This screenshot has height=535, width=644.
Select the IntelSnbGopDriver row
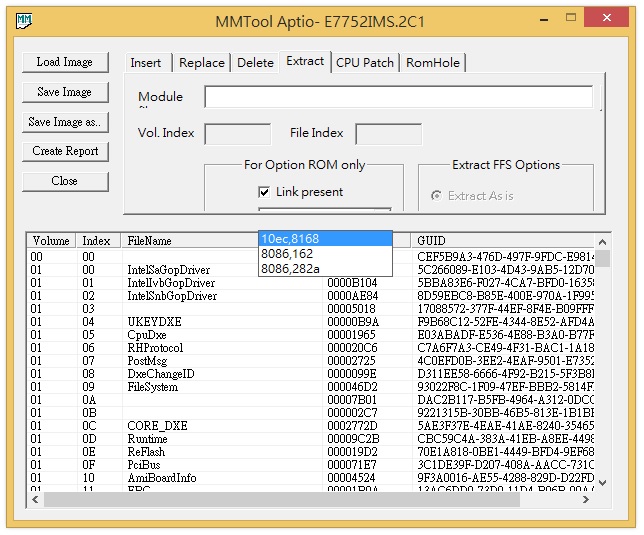pyautogui.click(x=310, y=296)
